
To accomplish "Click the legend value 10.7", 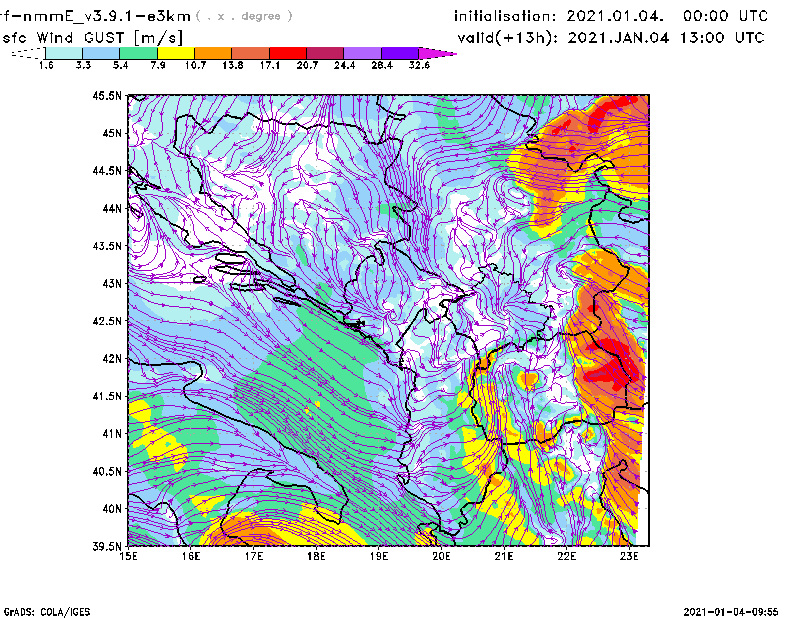I will (x=195, y=65).
